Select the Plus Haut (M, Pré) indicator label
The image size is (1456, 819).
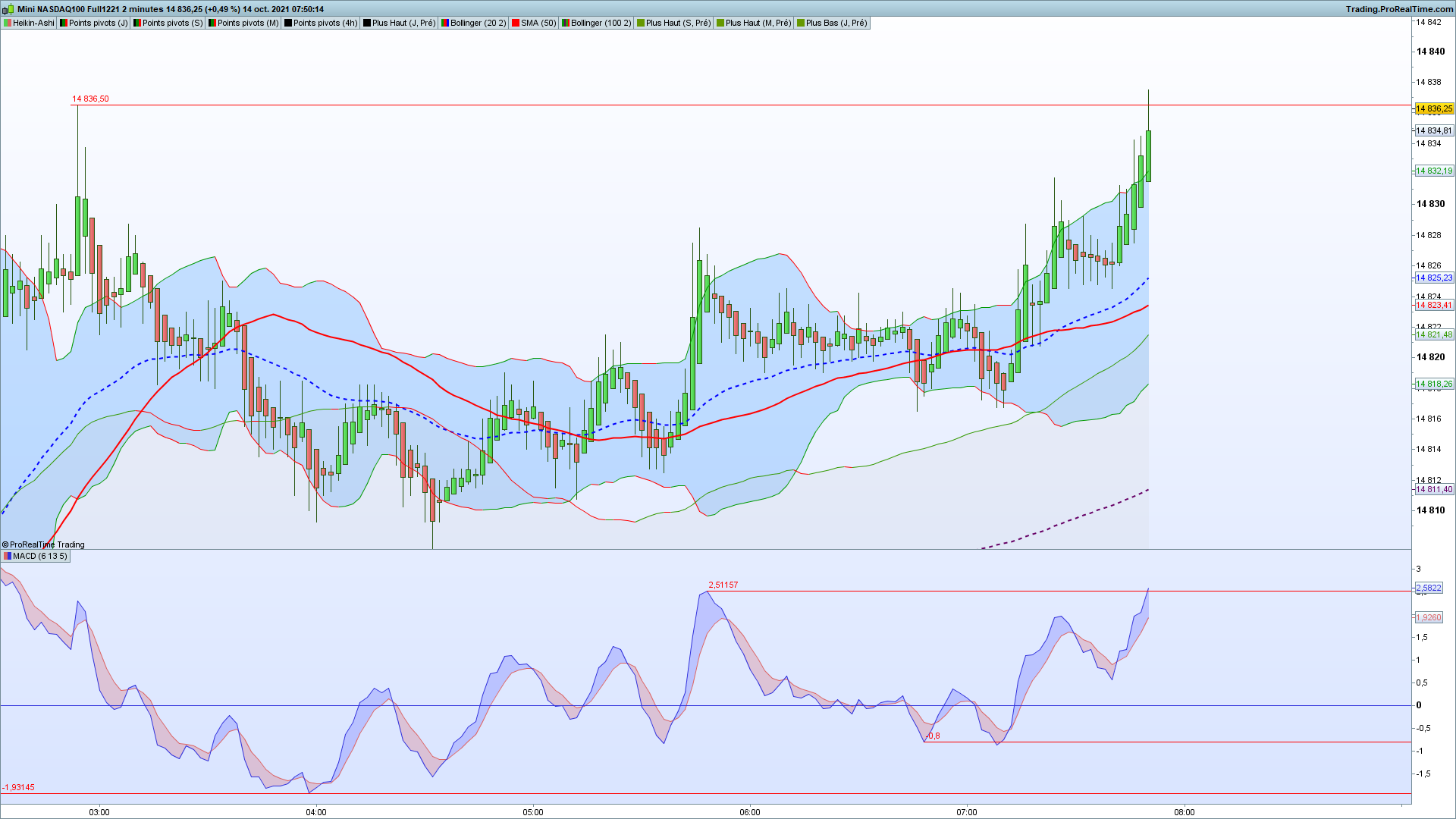(x=758, y=24)
